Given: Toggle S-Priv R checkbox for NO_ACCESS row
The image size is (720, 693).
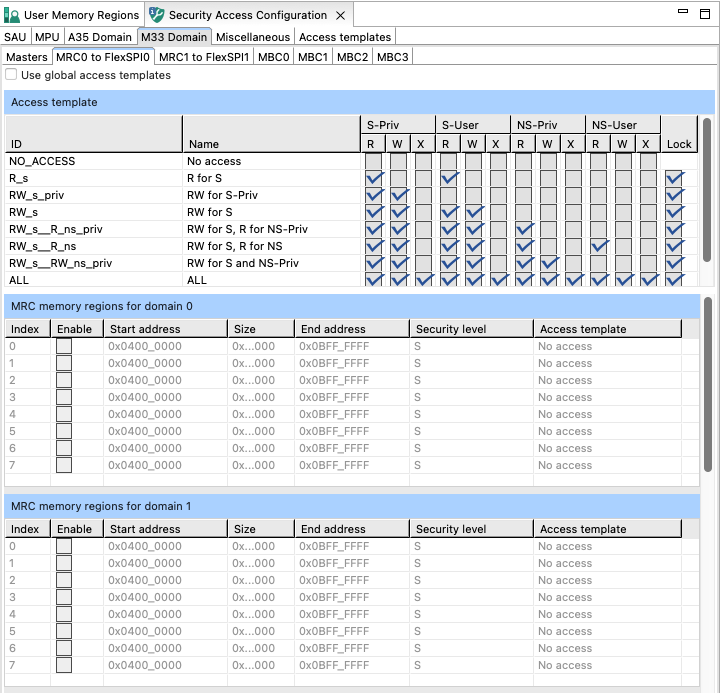Looking at the screenshot, I should pos(374,161).
